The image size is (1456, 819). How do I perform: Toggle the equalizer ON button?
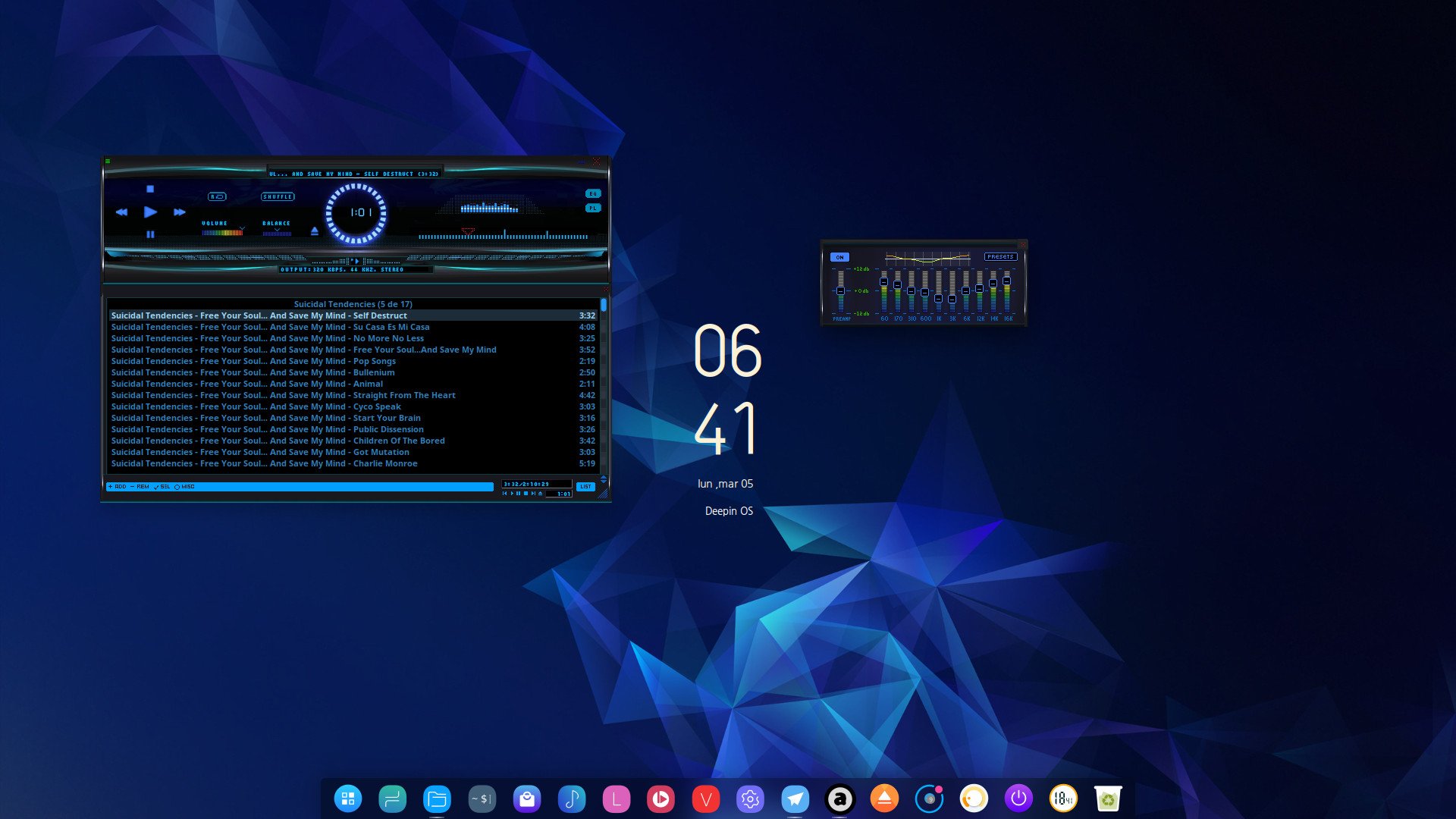839,257
